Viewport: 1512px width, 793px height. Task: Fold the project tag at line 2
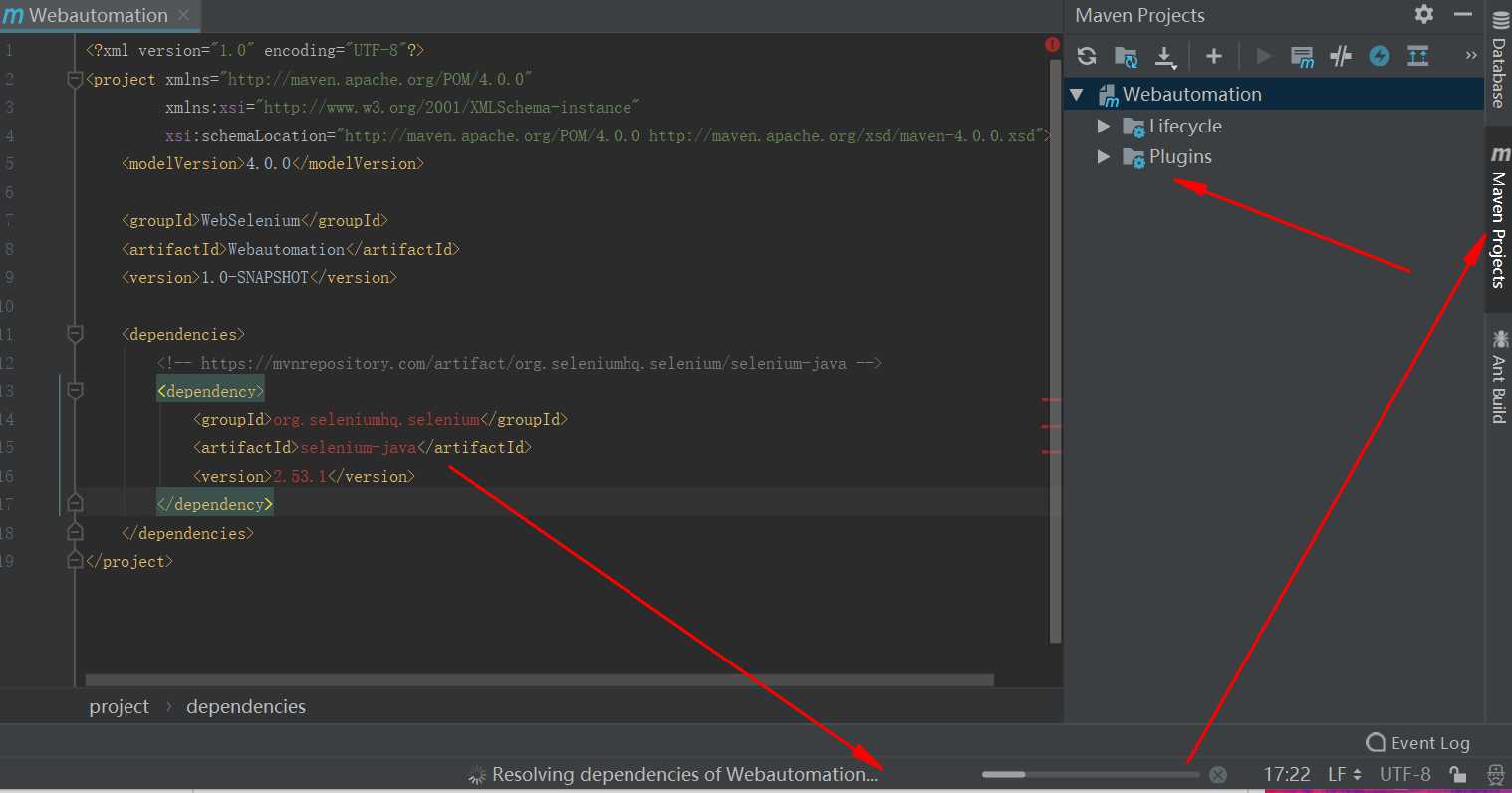click(75, 79)
